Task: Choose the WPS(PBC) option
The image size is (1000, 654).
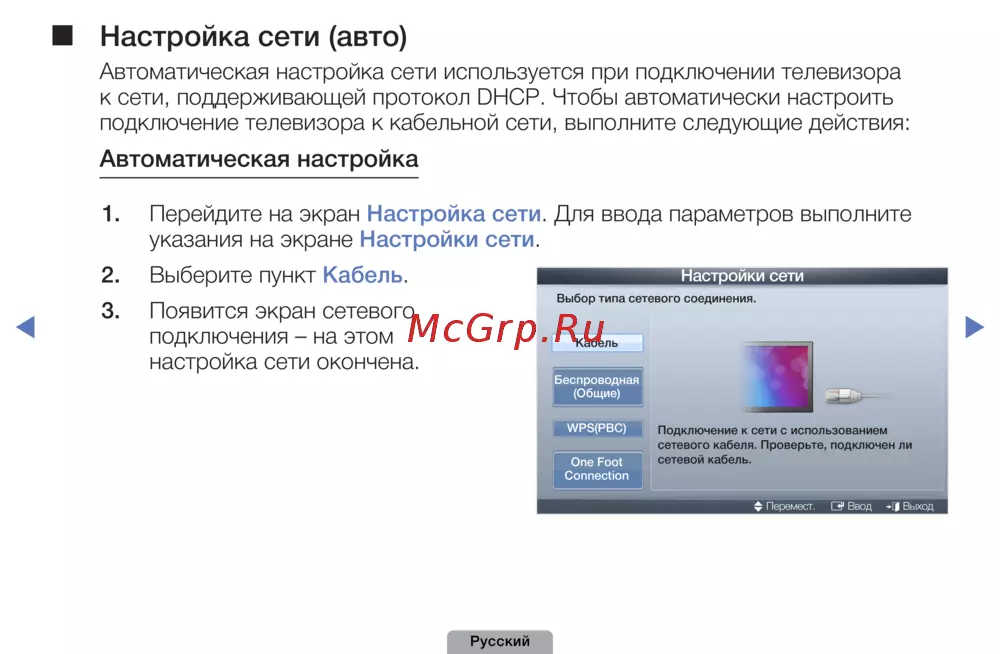Action: pyautogui.click(x=597, y=429)
